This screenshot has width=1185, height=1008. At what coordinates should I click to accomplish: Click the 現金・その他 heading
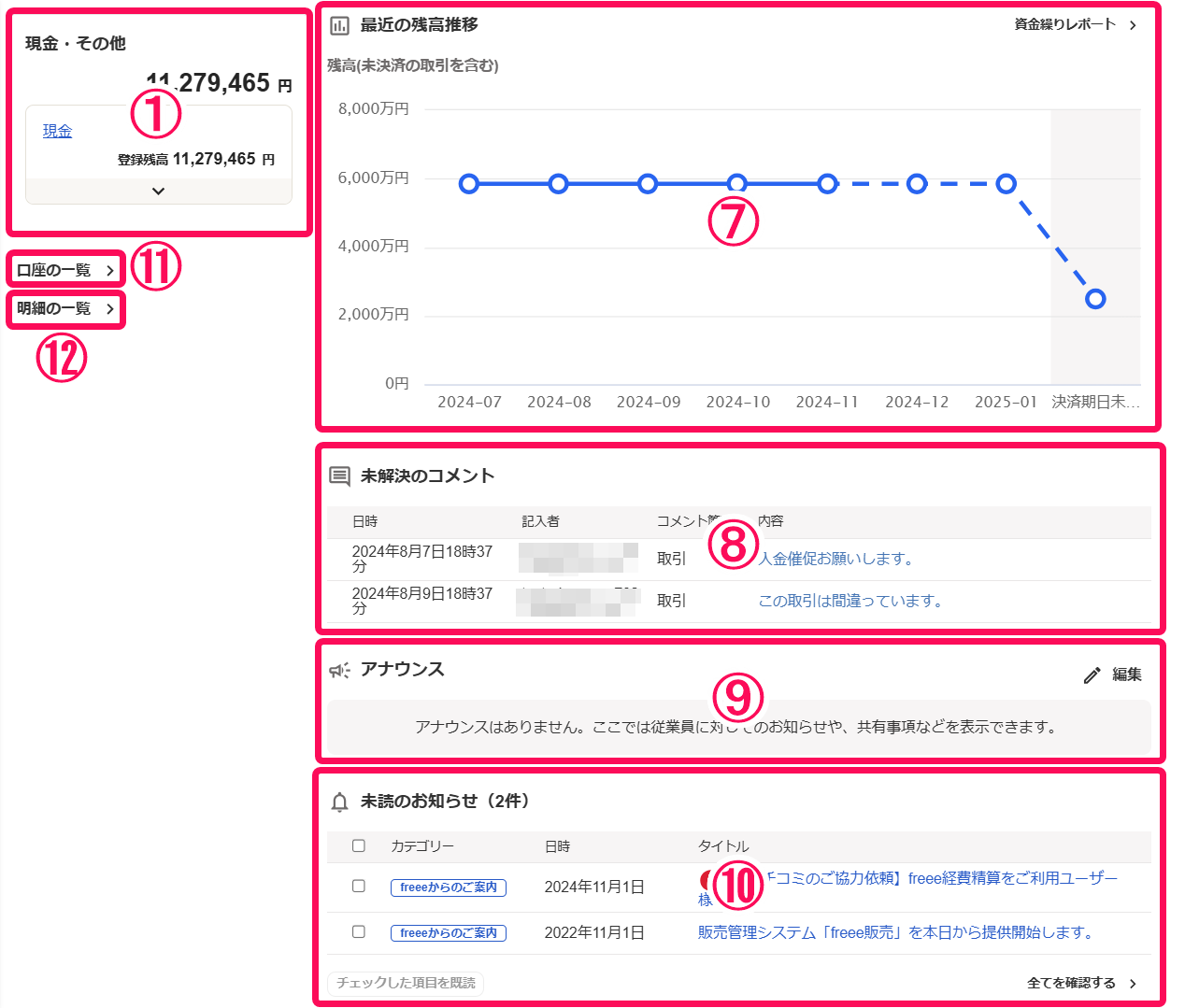point(76,43)
